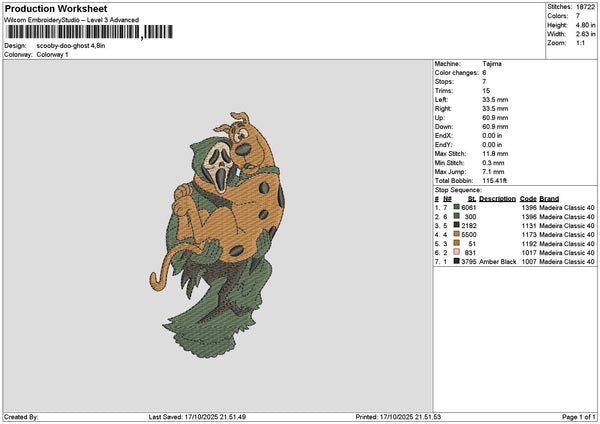Select the Amber Black description

(x=497, y=262)
